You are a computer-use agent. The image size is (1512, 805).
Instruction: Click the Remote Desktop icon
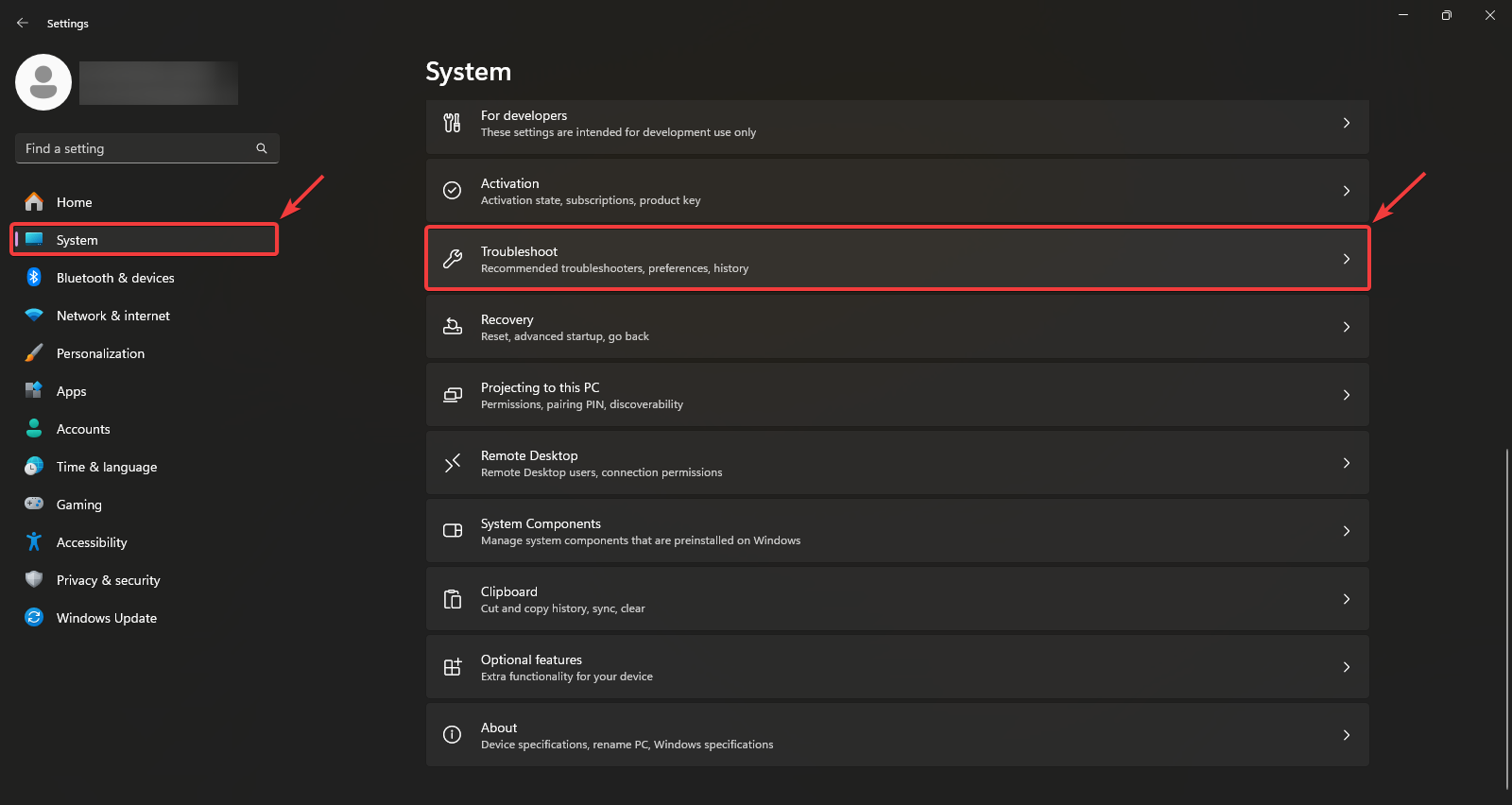coord(453,463)
